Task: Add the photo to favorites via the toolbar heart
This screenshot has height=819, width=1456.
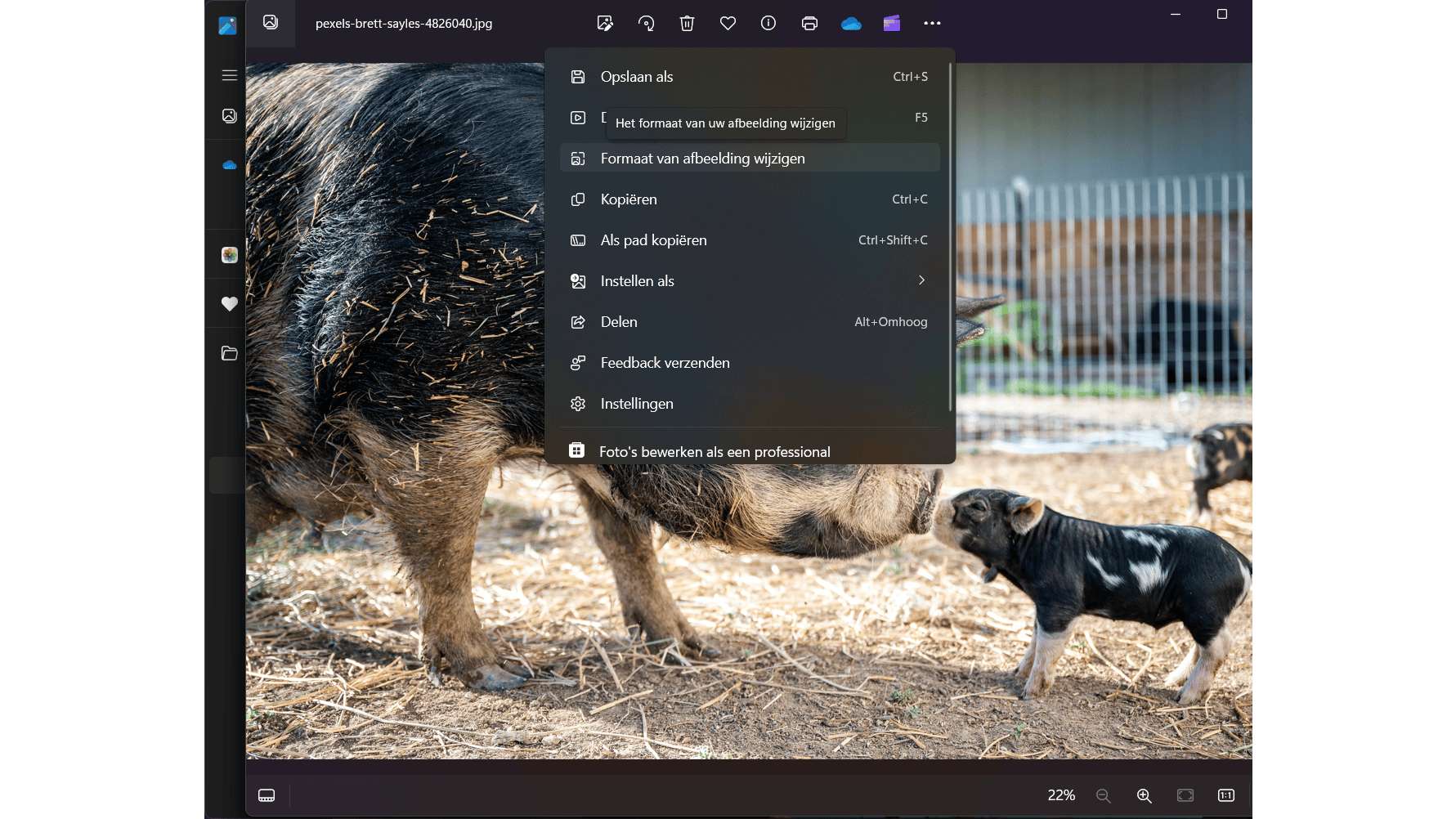Action: [x=728, y=24]
